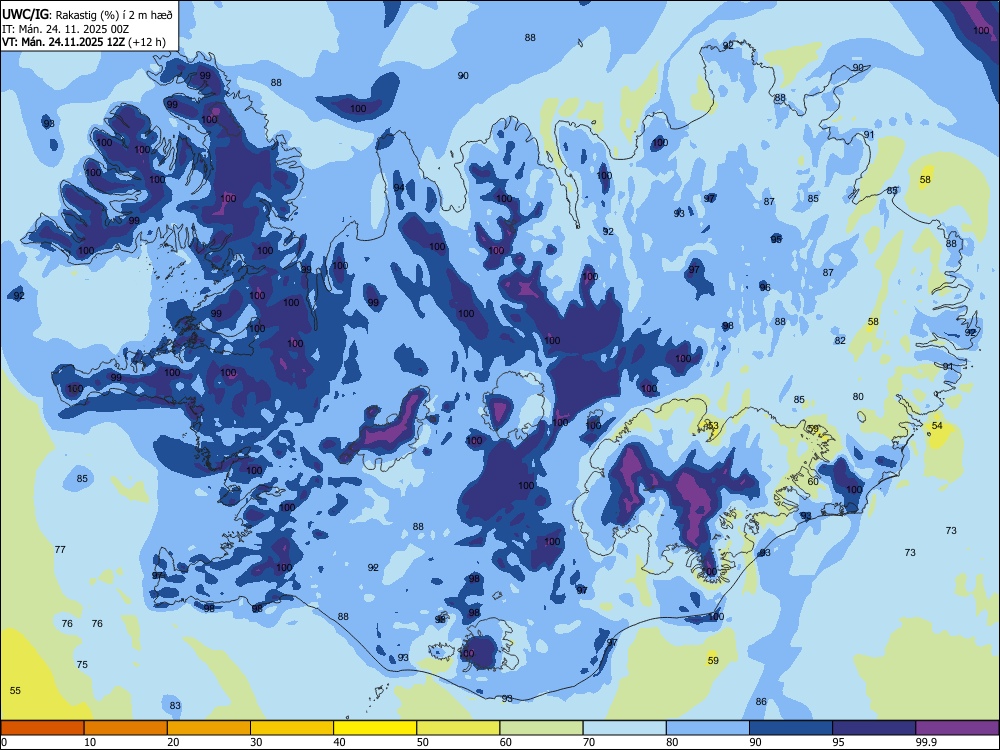Pick the purple above-99.9 legend swatch
This screenshot has height=750, width=1000.
pyautogui.click(x=957, y=728)
